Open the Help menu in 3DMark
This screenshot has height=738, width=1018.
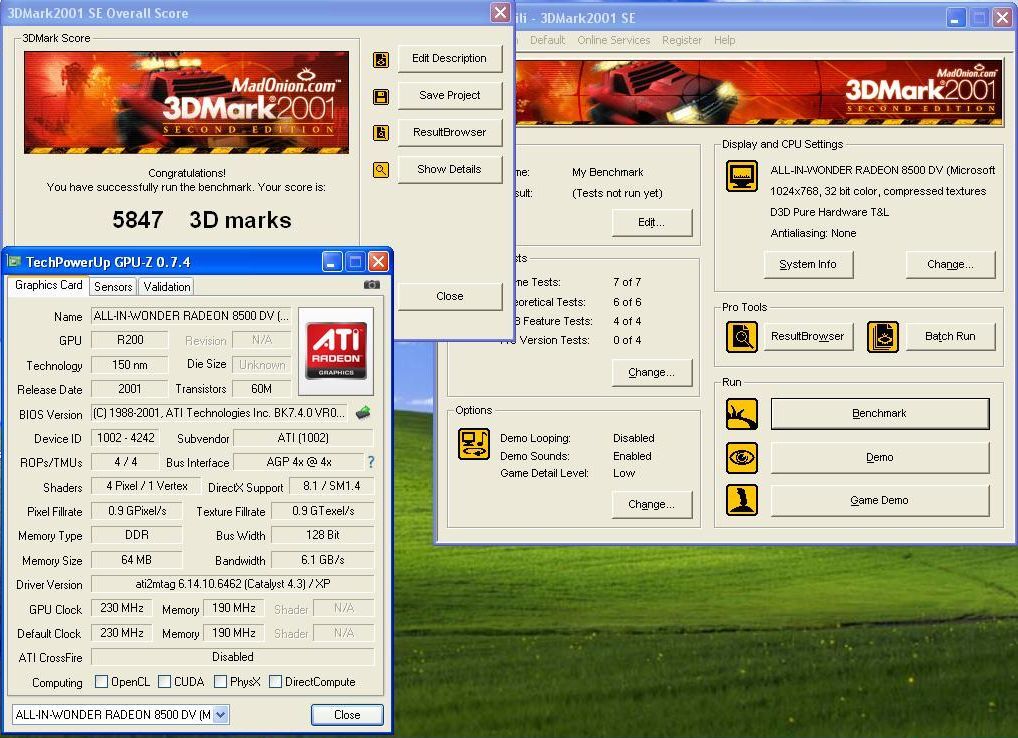click(x=725, y=40)
